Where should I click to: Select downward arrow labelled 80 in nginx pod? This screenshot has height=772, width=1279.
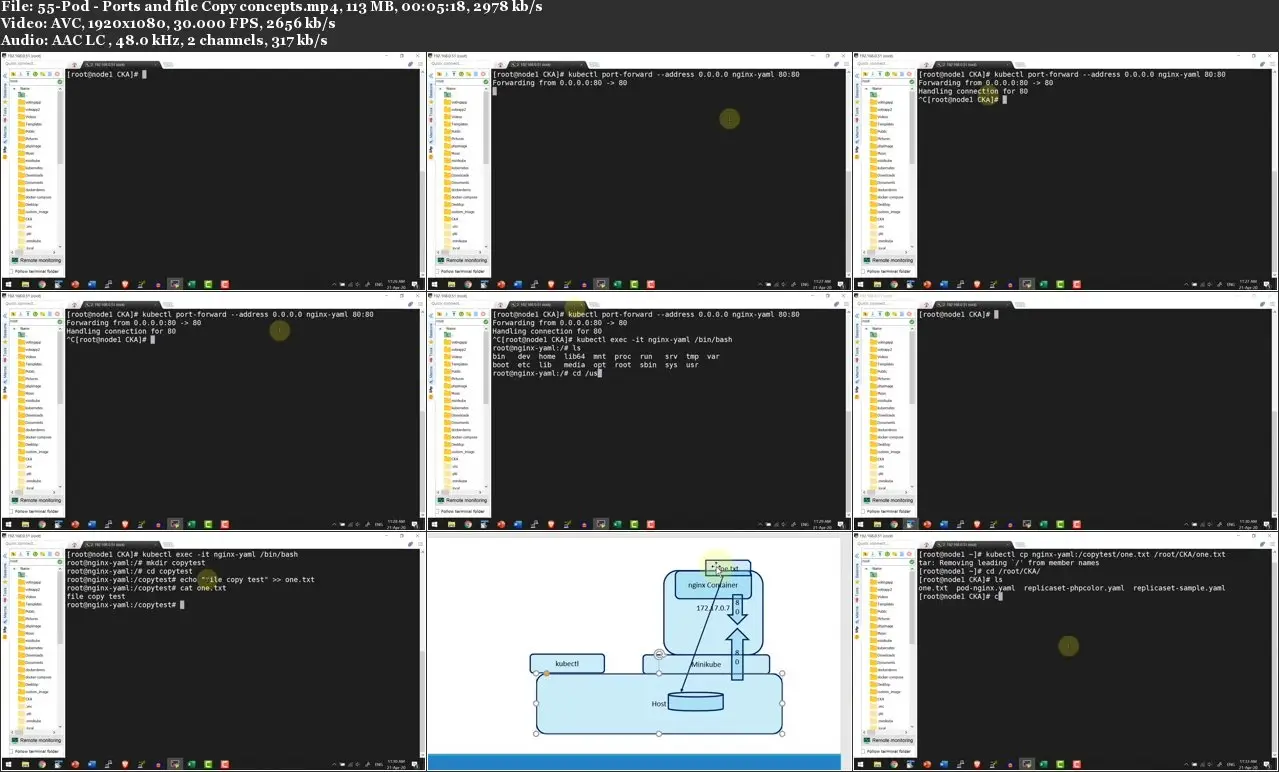point(737,609)
